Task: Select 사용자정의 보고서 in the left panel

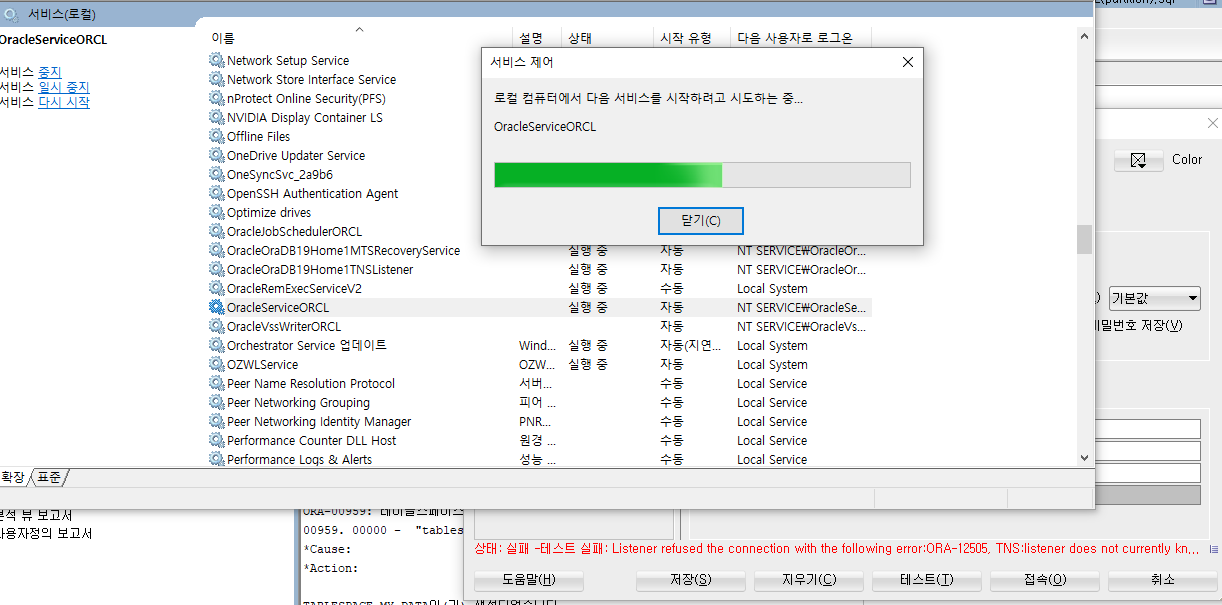Action: 46,534
